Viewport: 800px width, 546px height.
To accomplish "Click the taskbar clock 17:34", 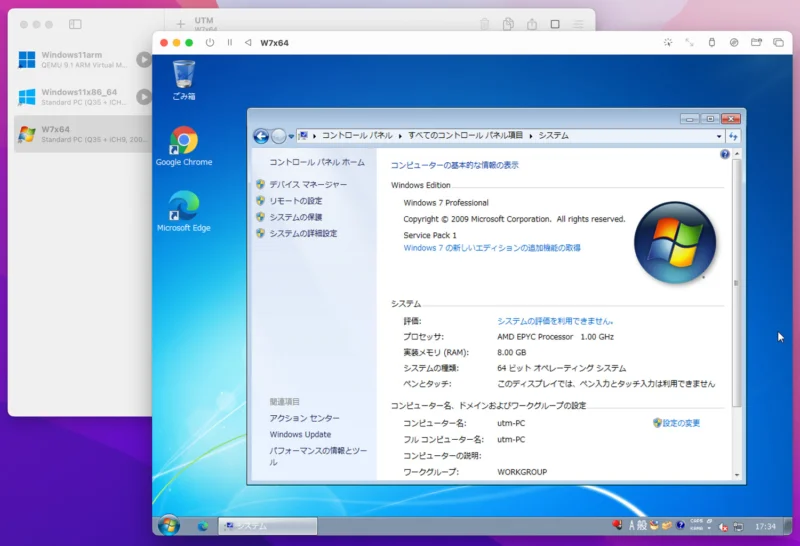I will [x=765, y=527].
